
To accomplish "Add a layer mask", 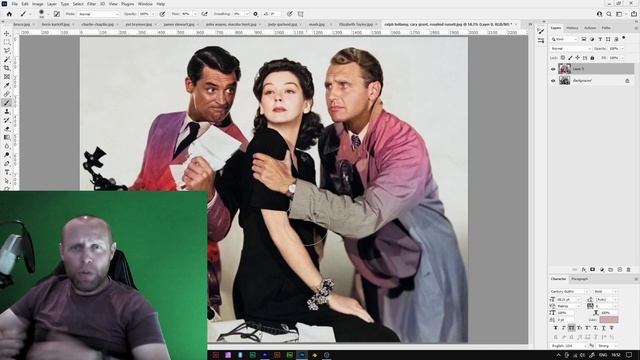I will point(593,270).
